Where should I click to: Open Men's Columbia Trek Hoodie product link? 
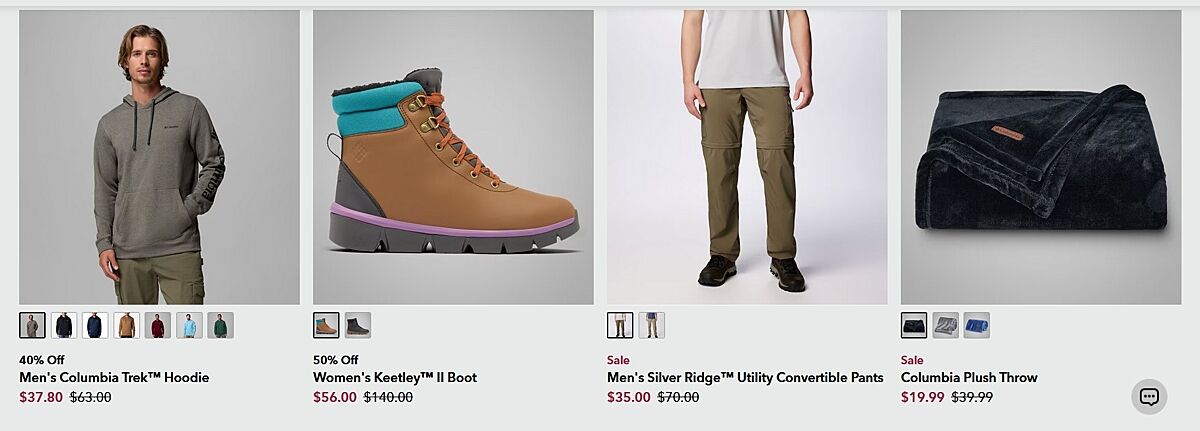point(114,377)
